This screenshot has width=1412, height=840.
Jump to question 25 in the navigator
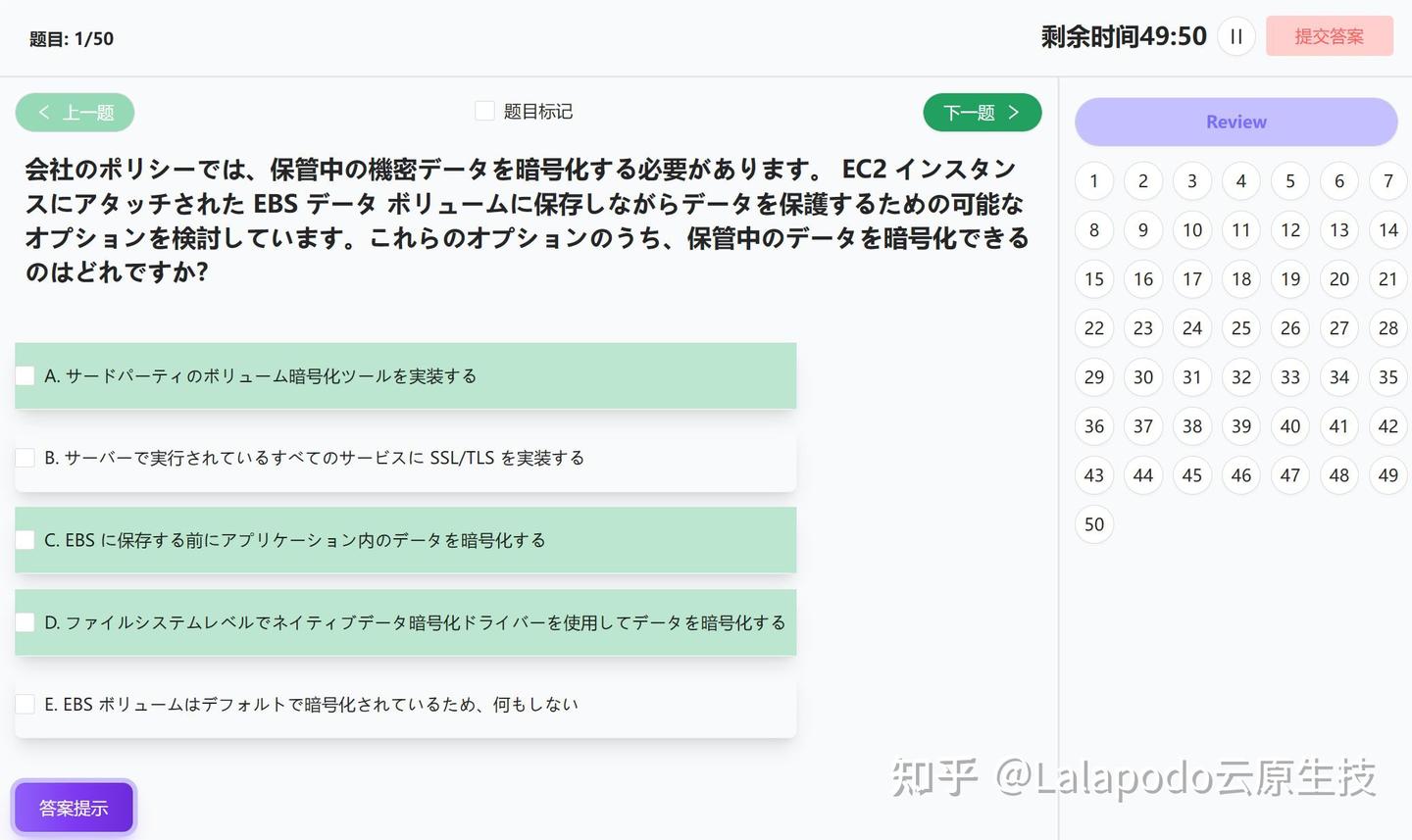pos(1240,327)
